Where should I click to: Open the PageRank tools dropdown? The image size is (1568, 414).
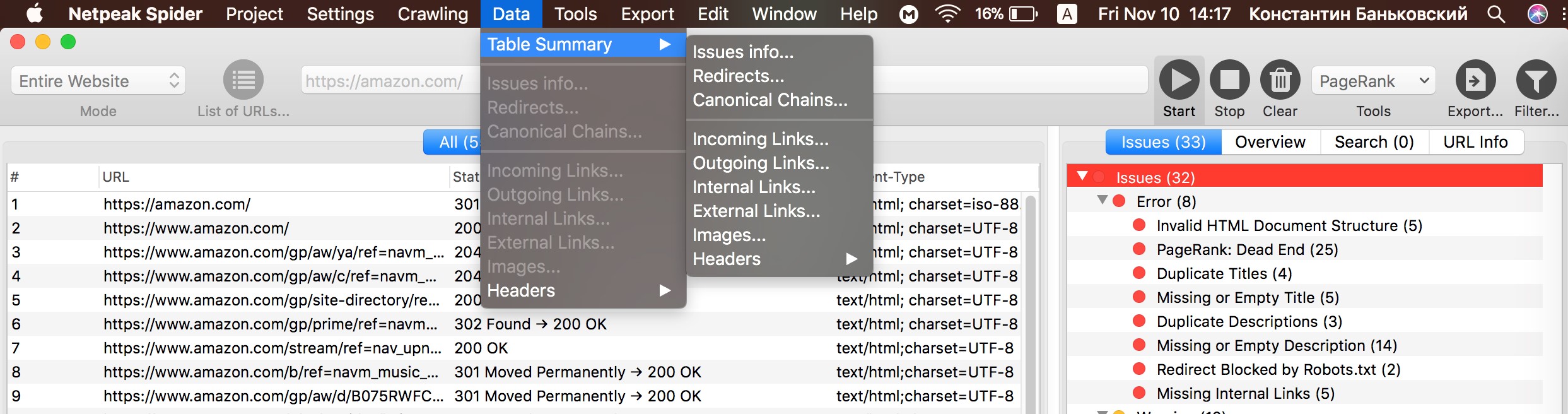tap(1373, 81)
